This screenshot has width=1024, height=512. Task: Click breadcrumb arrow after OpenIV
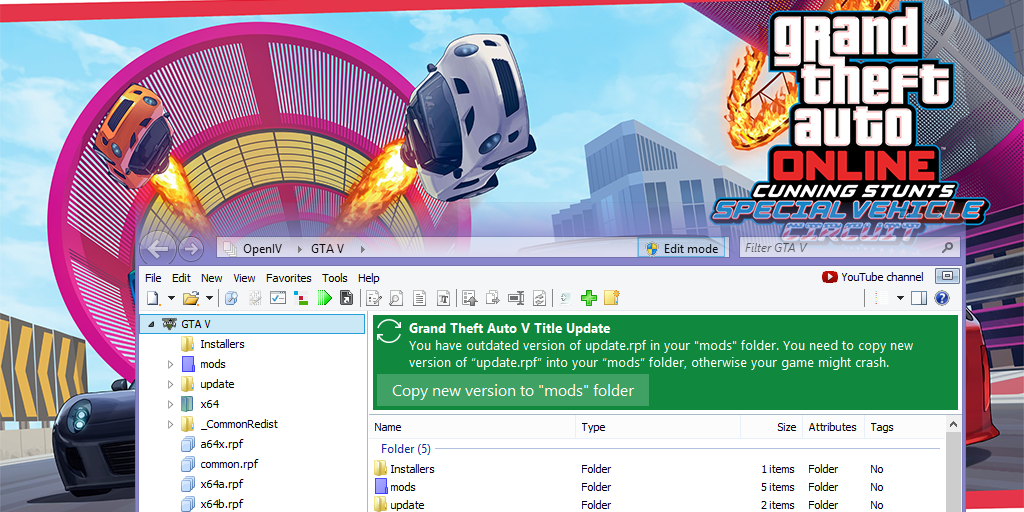point(300,249)
